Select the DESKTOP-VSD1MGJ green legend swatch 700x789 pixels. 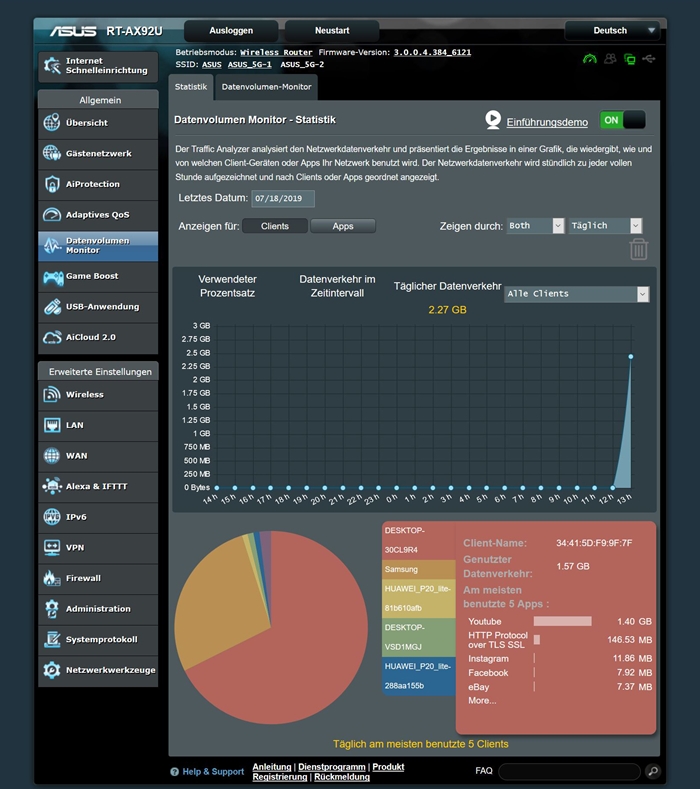pyautogui.click(x=419, y=637)
